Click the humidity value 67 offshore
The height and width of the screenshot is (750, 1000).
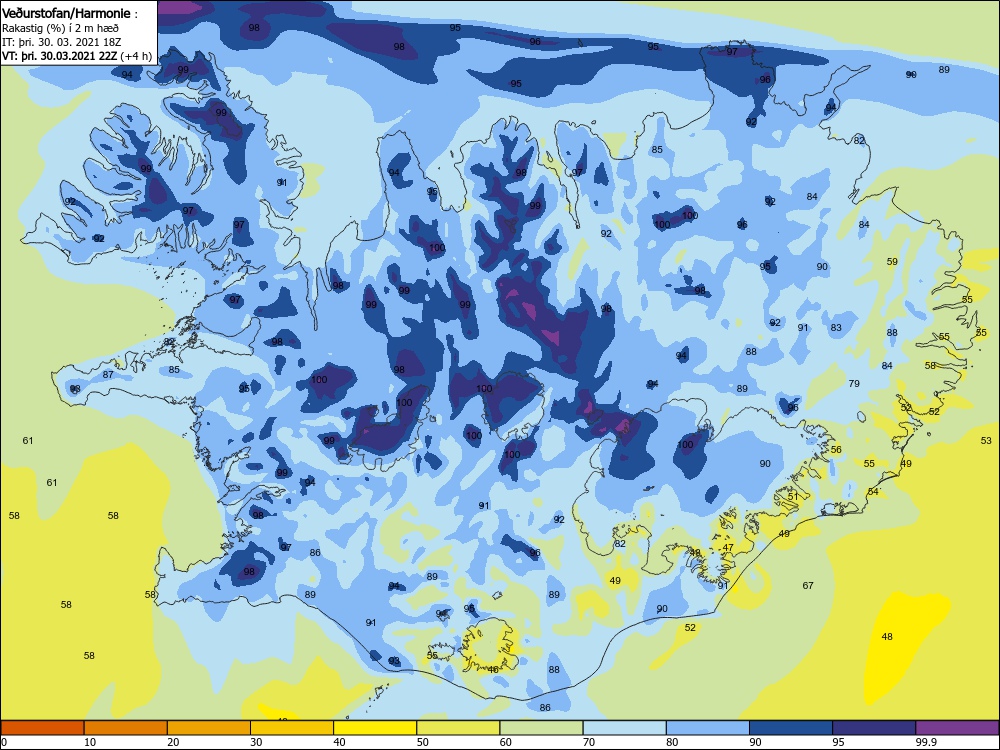[x=808, y=585]
